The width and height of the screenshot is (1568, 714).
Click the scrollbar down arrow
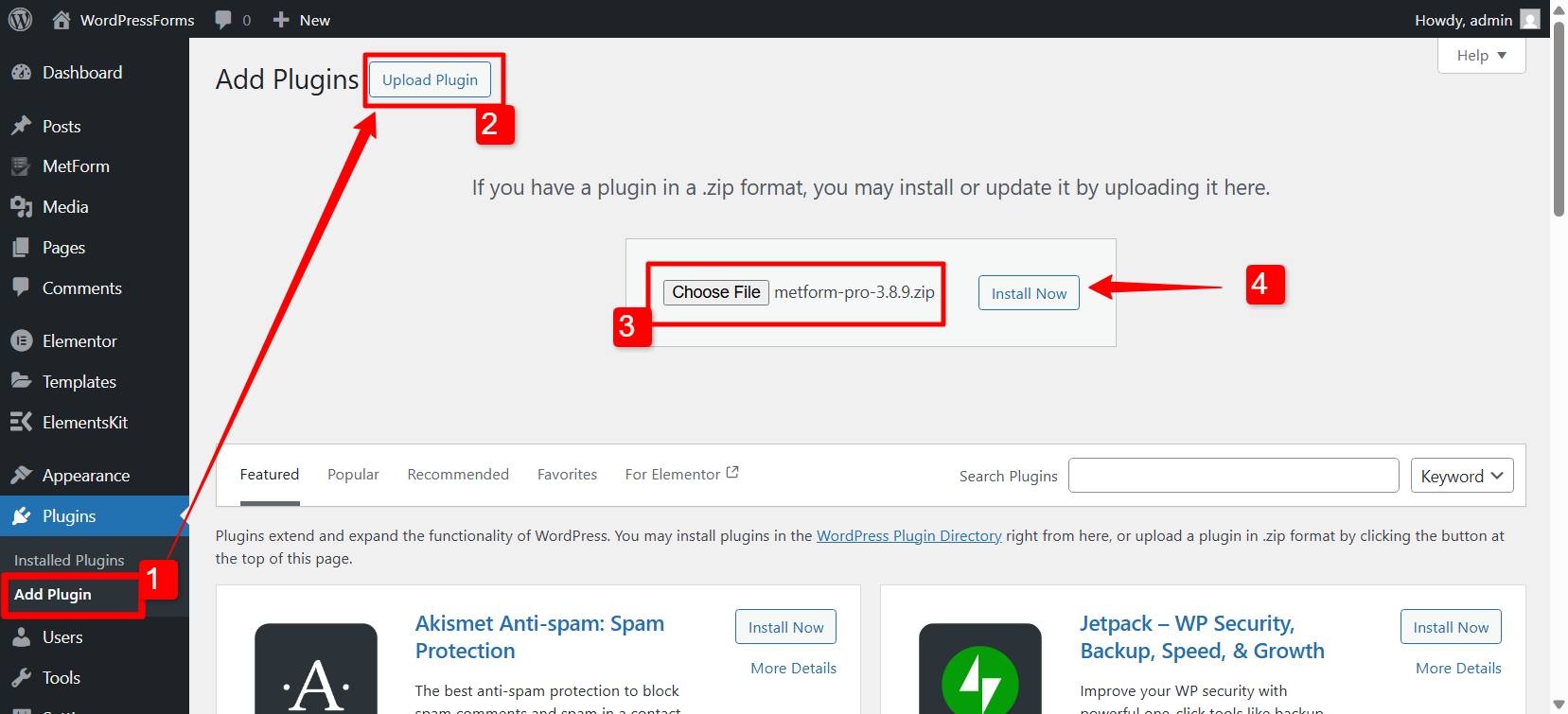click(x=1559, y=705)
